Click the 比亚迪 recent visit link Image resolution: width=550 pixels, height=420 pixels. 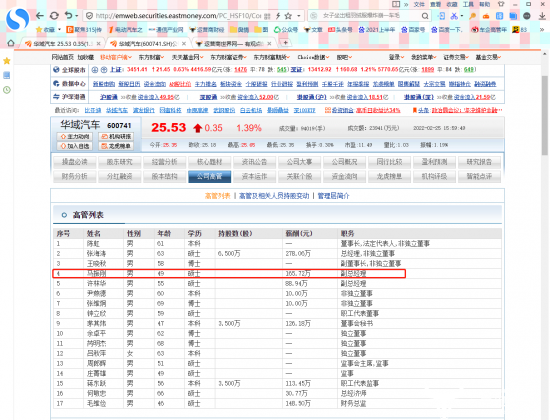click(93, 110)
